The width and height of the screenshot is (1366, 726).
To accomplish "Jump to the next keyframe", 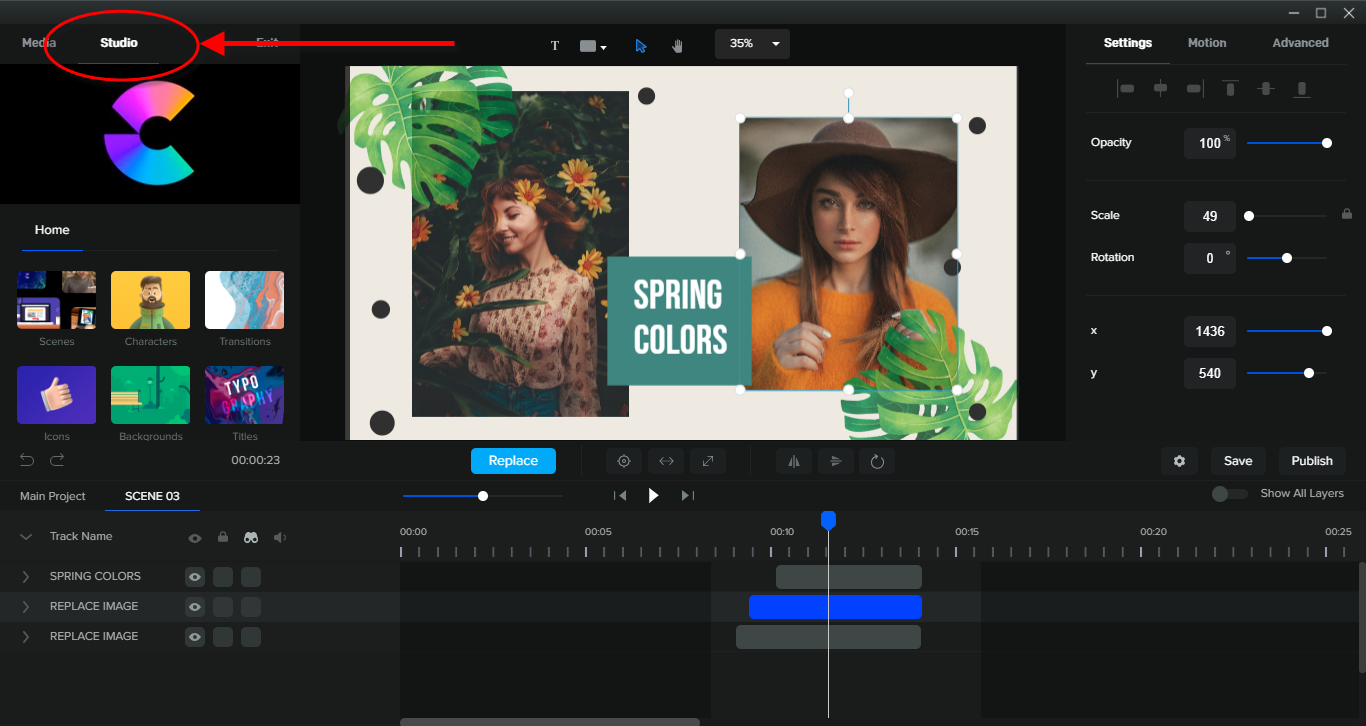I will point(687,495).
